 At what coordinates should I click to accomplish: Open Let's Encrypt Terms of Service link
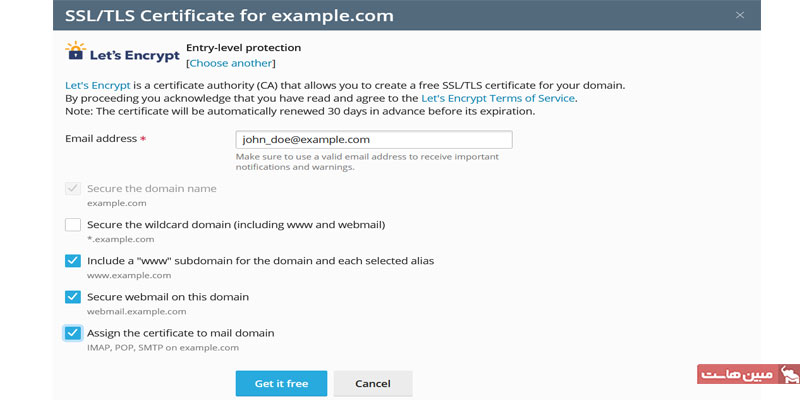pos(498,98)
